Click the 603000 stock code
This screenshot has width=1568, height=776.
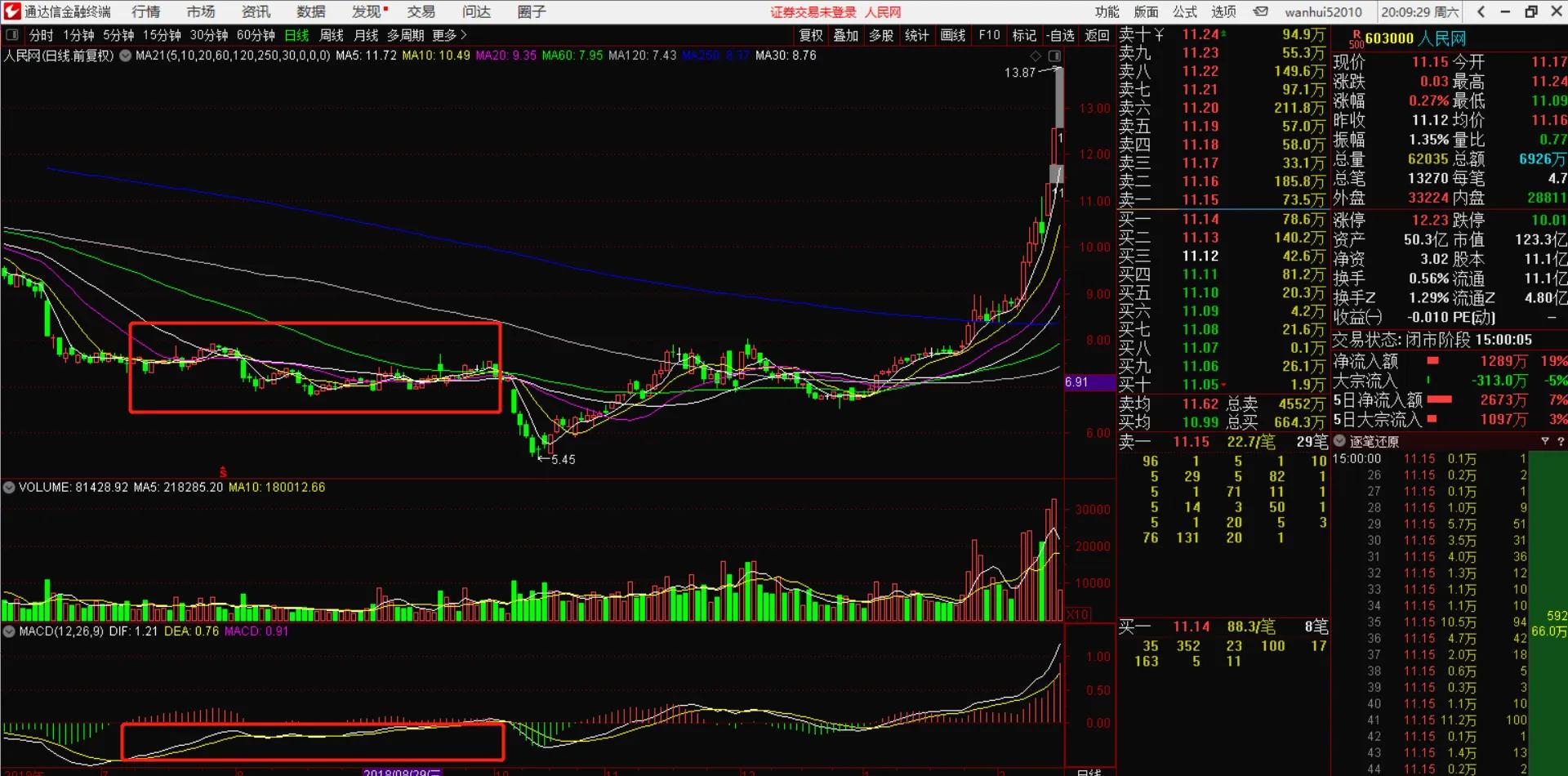1389,38
